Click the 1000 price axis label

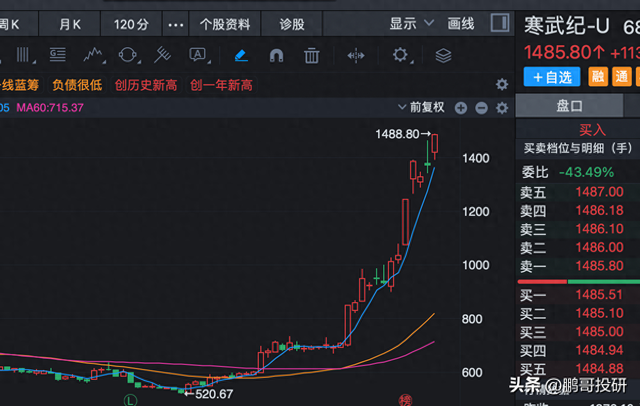click(476, 265)
